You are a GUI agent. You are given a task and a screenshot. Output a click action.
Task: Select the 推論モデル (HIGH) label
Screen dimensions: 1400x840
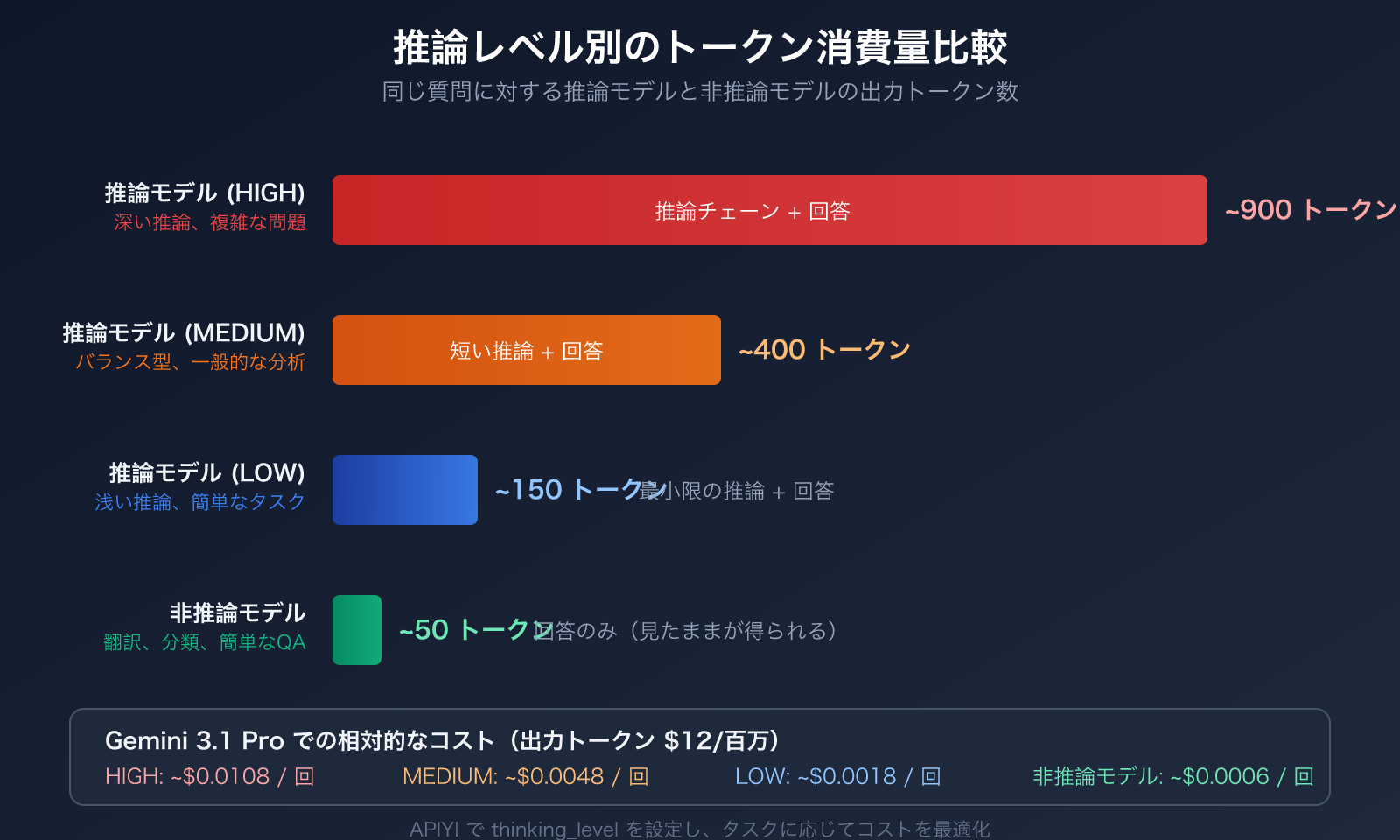205,192
